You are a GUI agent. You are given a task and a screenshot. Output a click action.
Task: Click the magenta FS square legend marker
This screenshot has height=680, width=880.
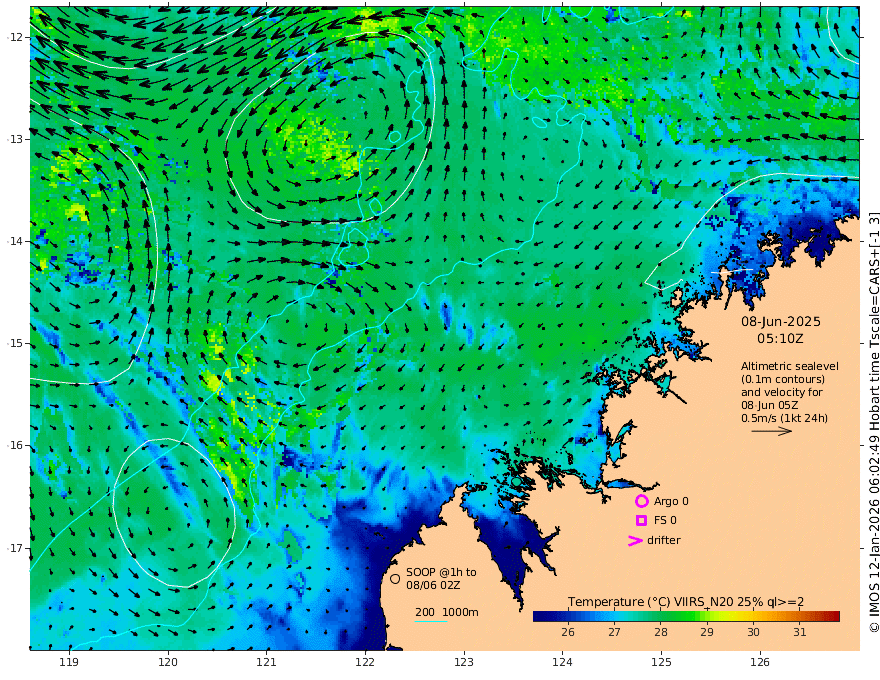641,521
